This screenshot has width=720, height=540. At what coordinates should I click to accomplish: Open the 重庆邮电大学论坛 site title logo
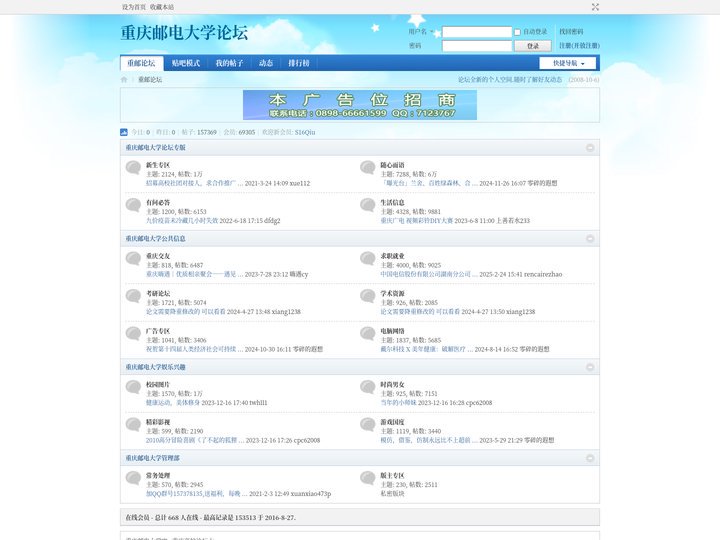(184, 33)
